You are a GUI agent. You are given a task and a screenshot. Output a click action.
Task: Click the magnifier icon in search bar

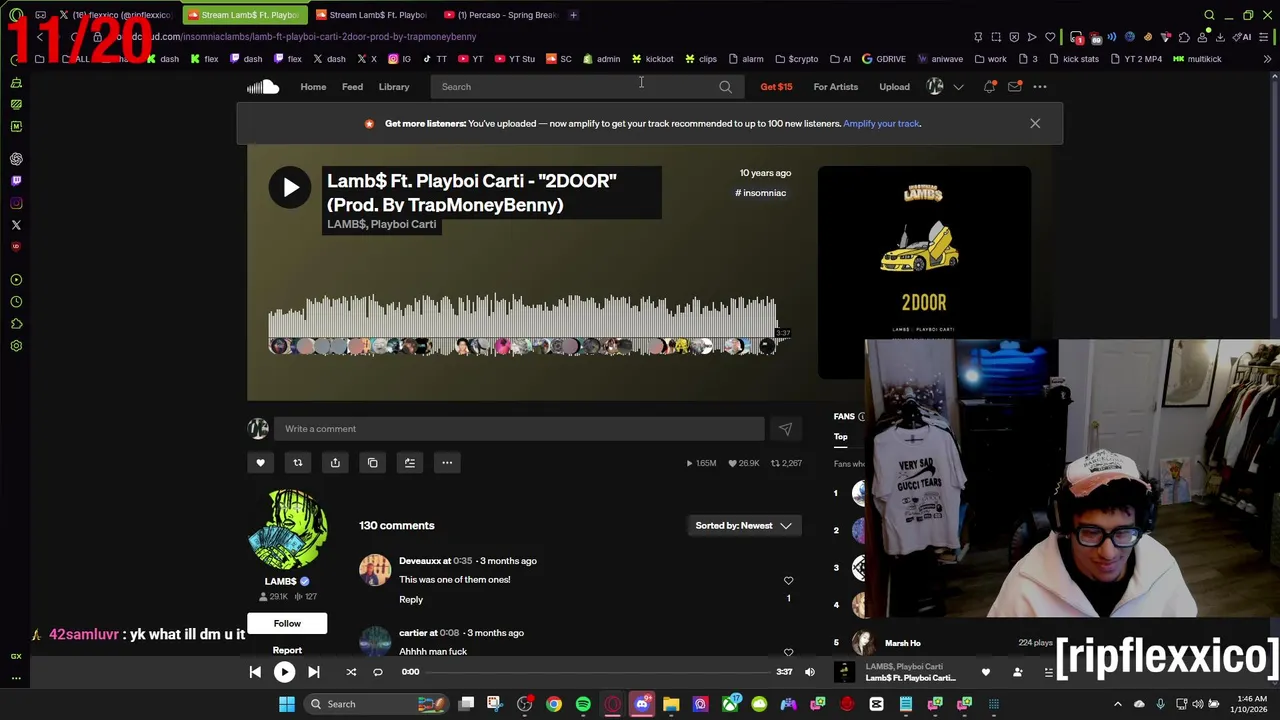[x=725, y=87]
